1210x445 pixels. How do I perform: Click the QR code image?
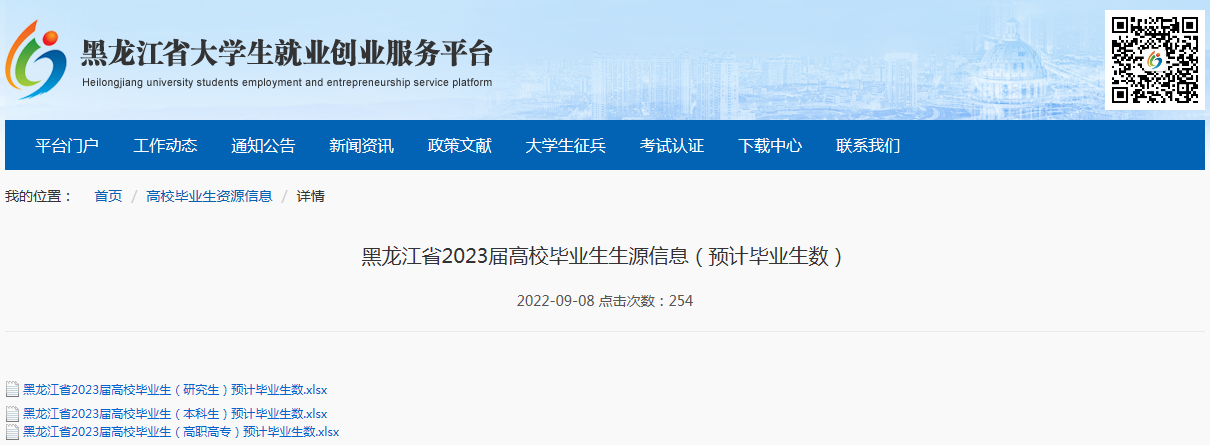point(1154,59)
